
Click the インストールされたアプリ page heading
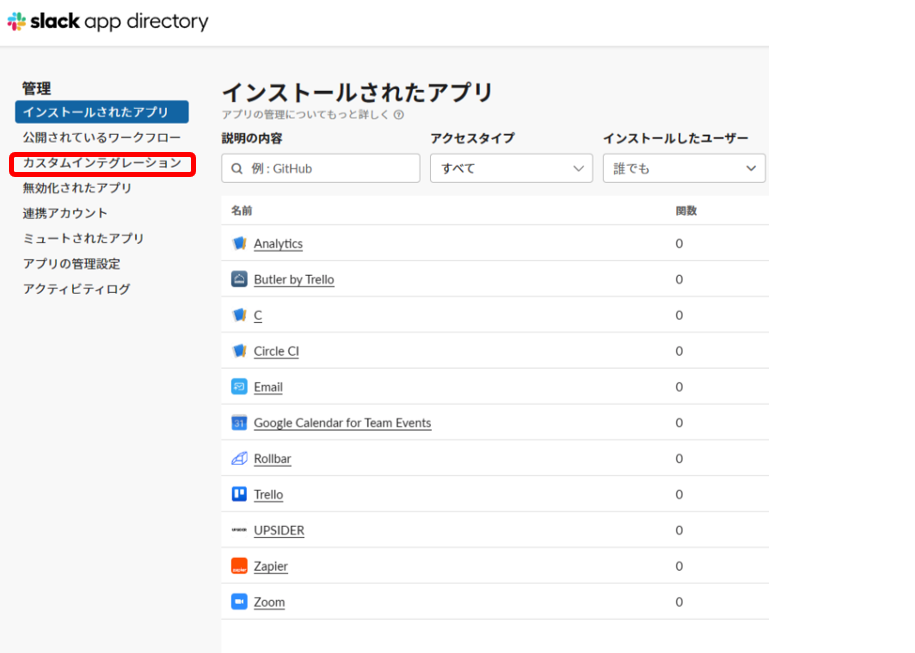coord(357,92)
